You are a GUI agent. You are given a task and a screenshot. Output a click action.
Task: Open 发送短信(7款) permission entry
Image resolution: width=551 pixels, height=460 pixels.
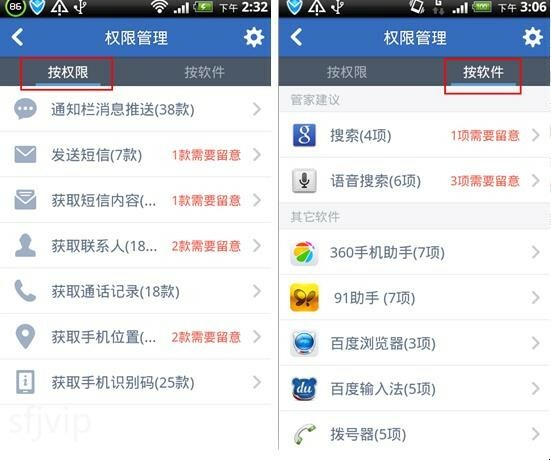(x=135, y=155)
